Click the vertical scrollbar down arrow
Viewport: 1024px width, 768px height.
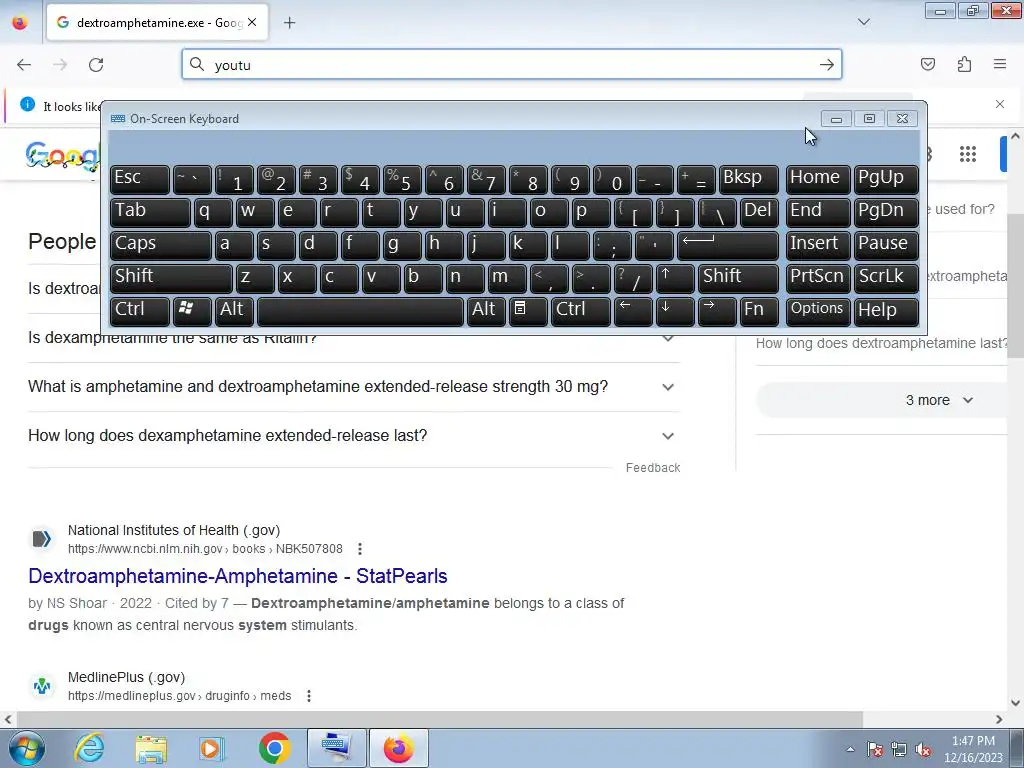(x=1015, y=703)
